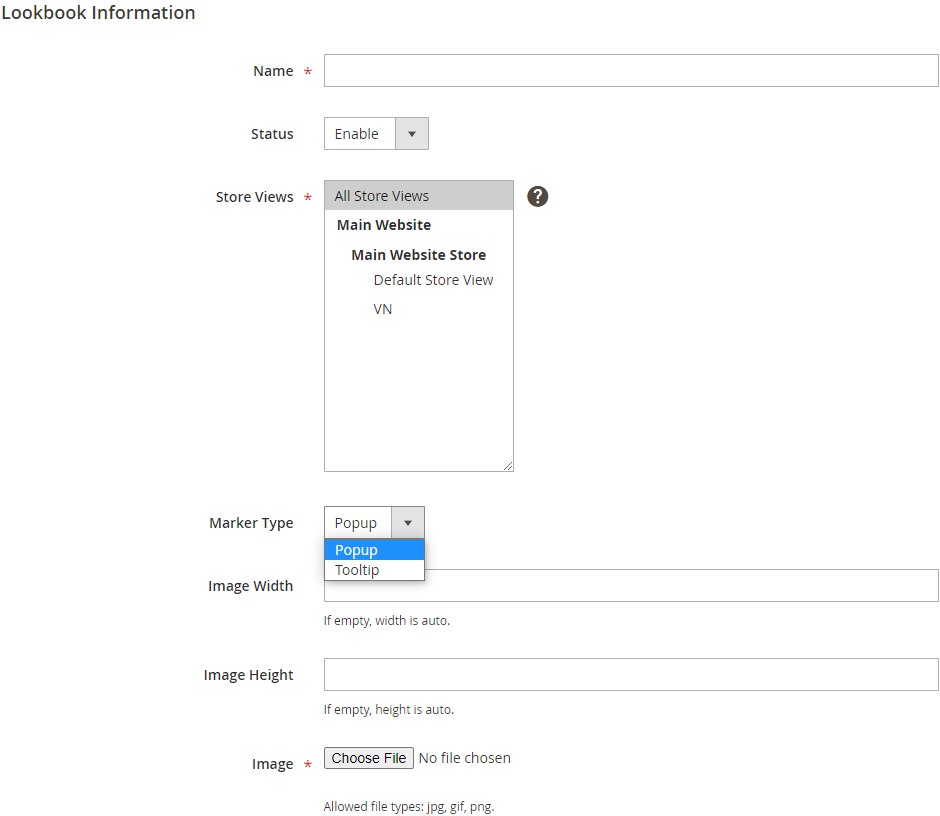Select the All Store Views option
This screenshot has width=940, height=816.
click(418, 196)
